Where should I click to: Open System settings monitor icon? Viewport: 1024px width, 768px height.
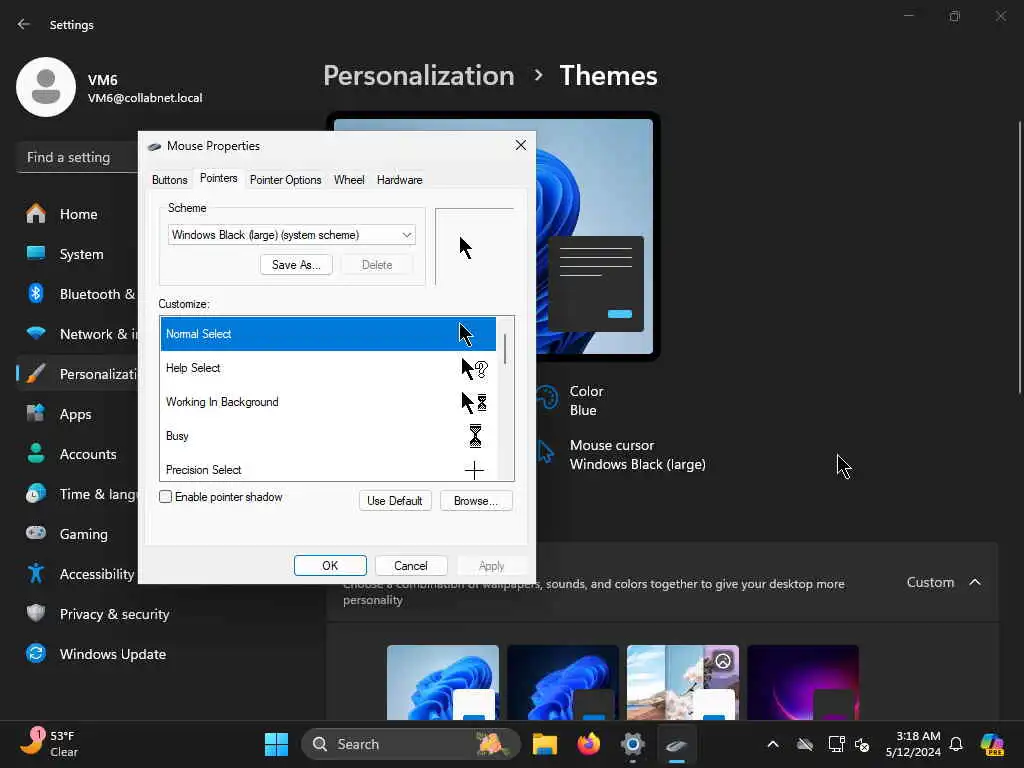(x=36, y=253)
